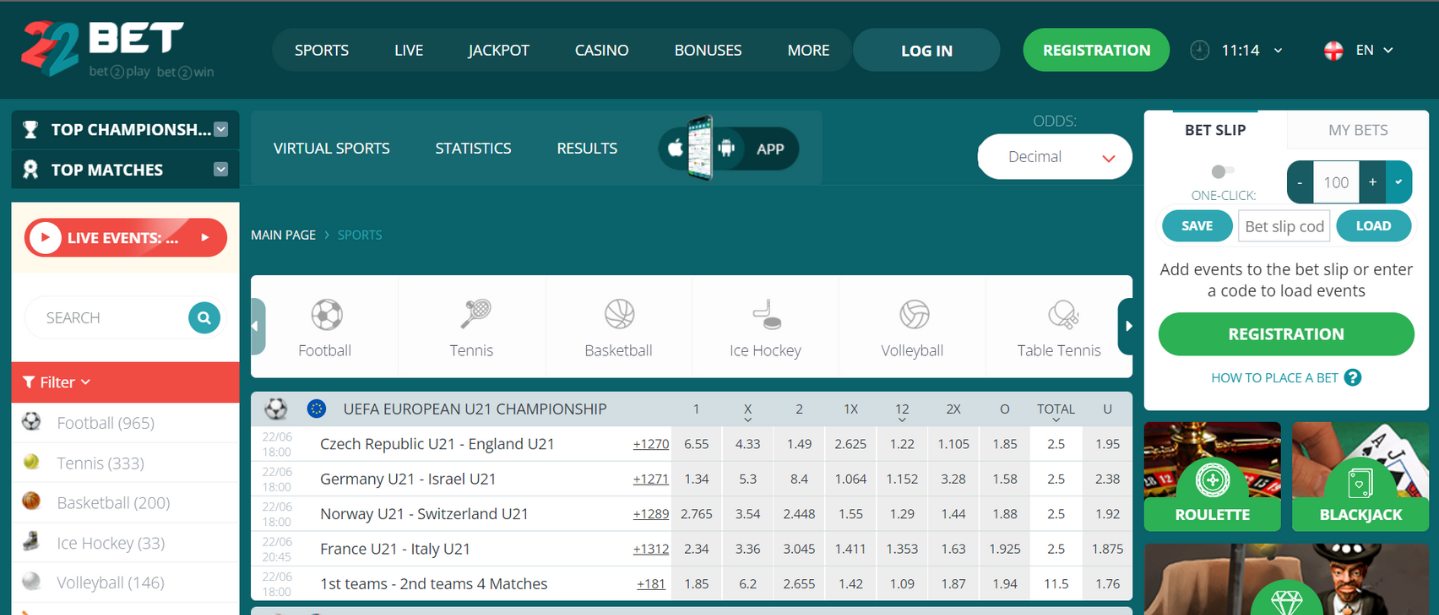Click the Top Matches medal icon
This screenshot has height=615, width=1439.
pyautogui.click(x=31, y=169)
